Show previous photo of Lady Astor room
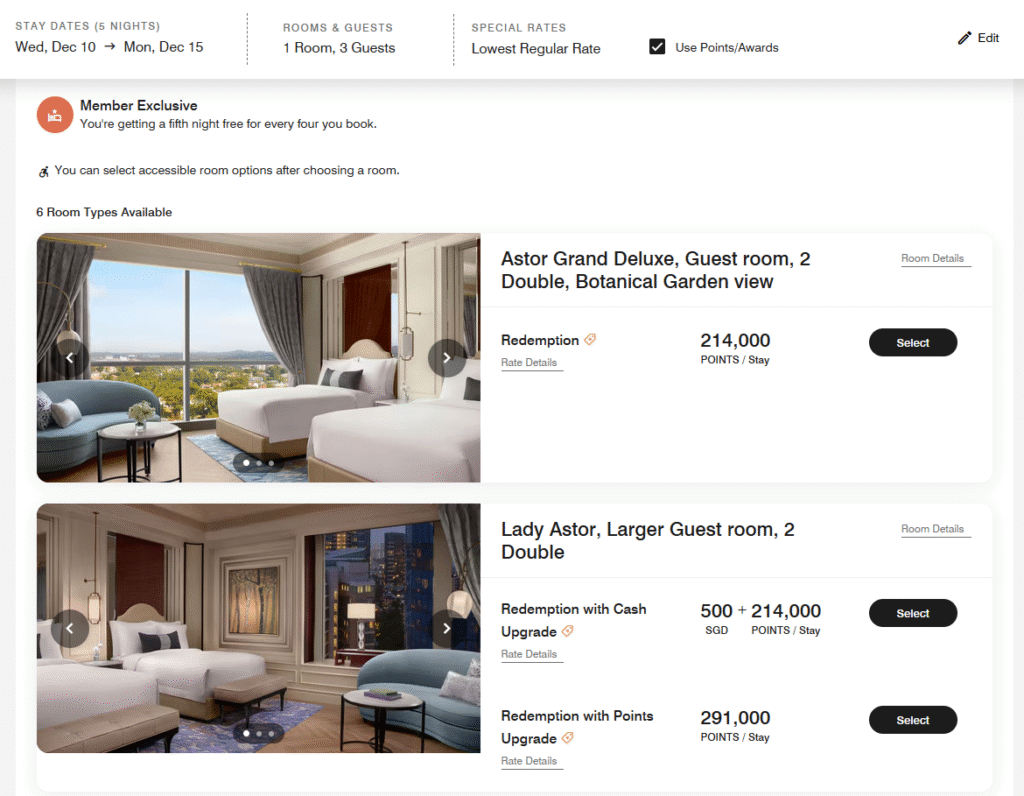 [70, 628]
